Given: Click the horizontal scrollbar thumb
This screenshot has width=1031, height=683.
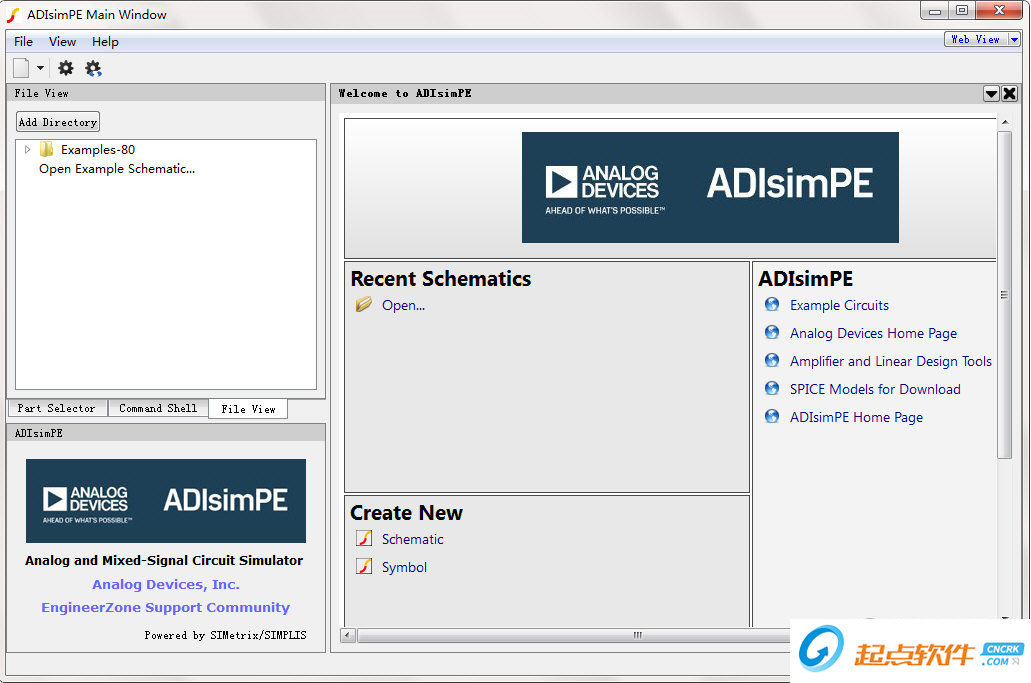Looking at the screenshot, I should pyautogui.click(x=573, y=635).
